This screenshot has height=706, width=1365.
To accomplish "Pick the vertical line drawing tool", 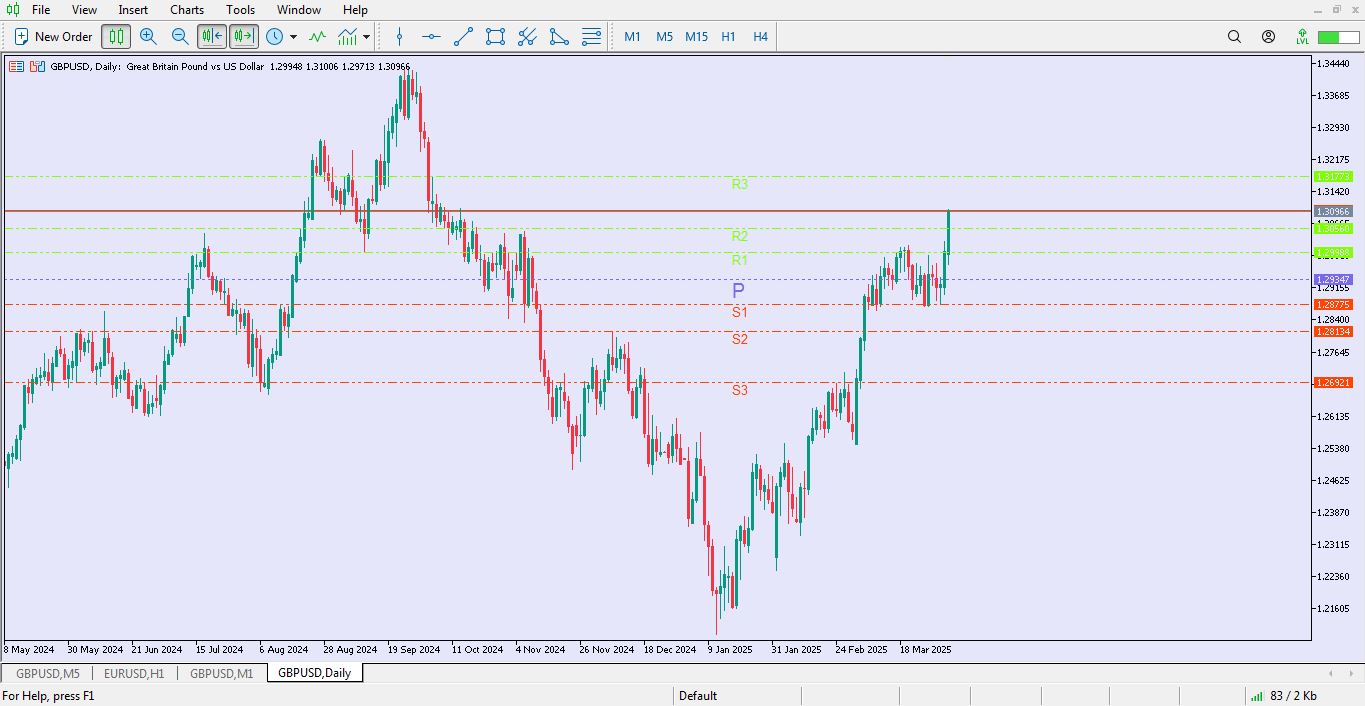I will click(399, 37).
